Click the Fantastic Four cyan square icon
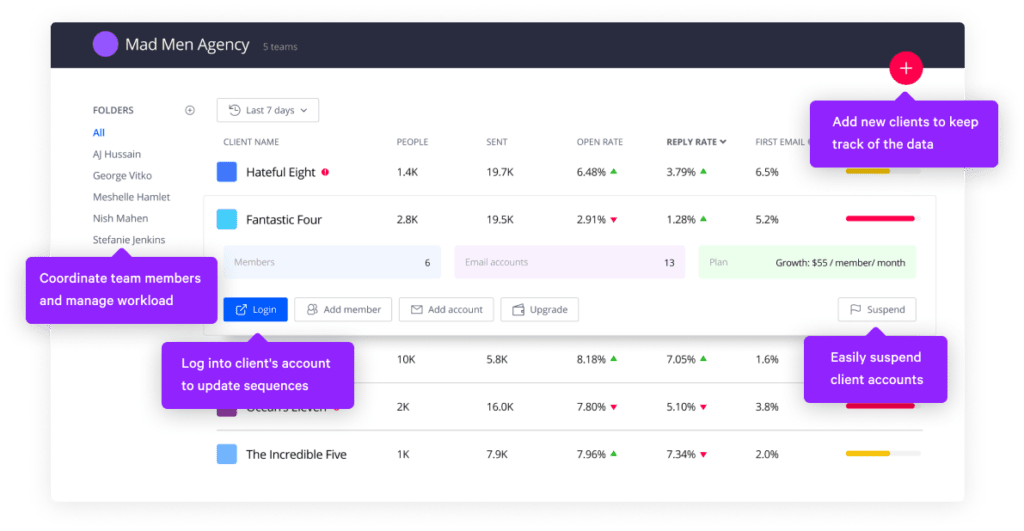The image size is (1024, 531). tap(227, 220)
